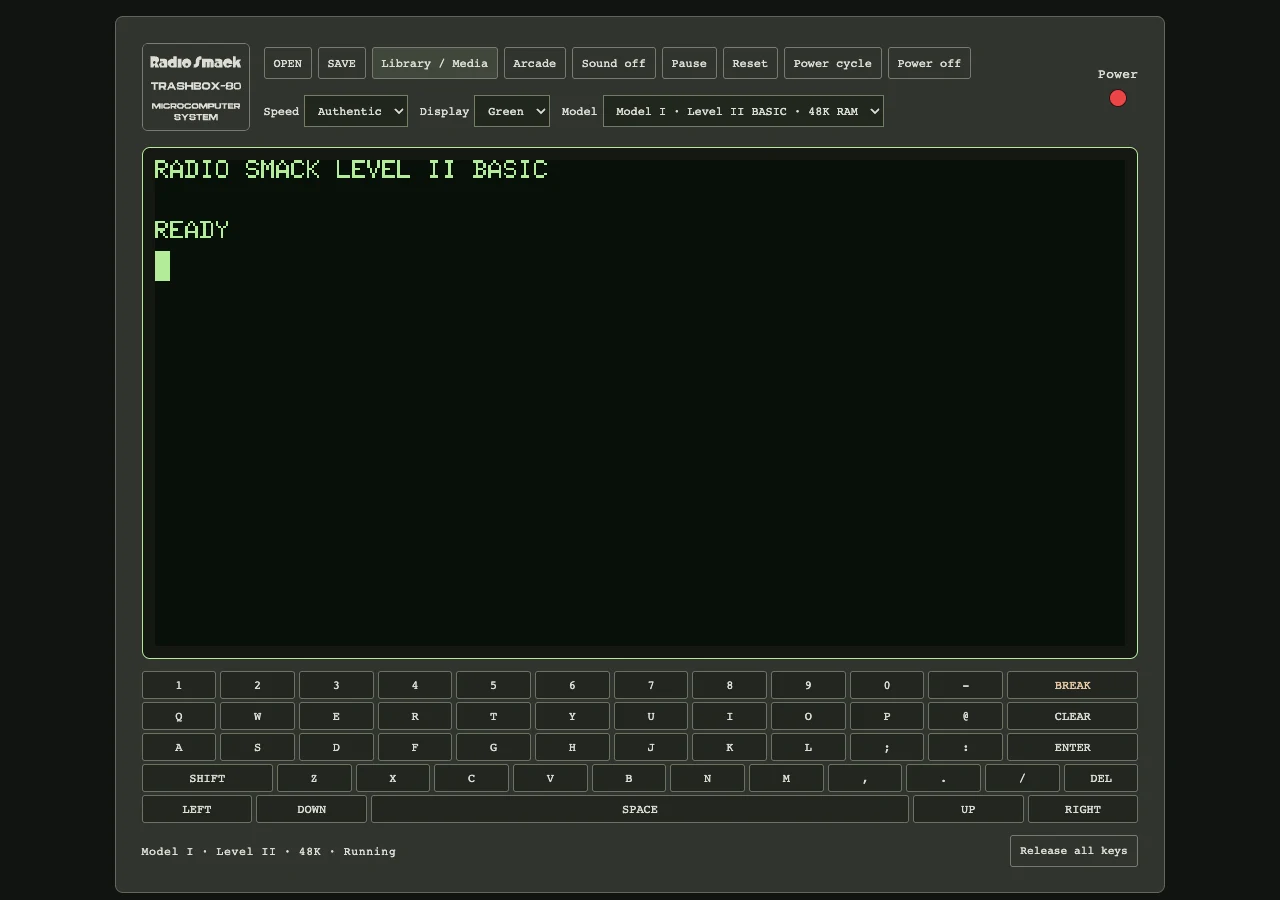Tap the LEFT arrow key
The width and height of the screenshot is (1280, 900).
tap(197, 809)
